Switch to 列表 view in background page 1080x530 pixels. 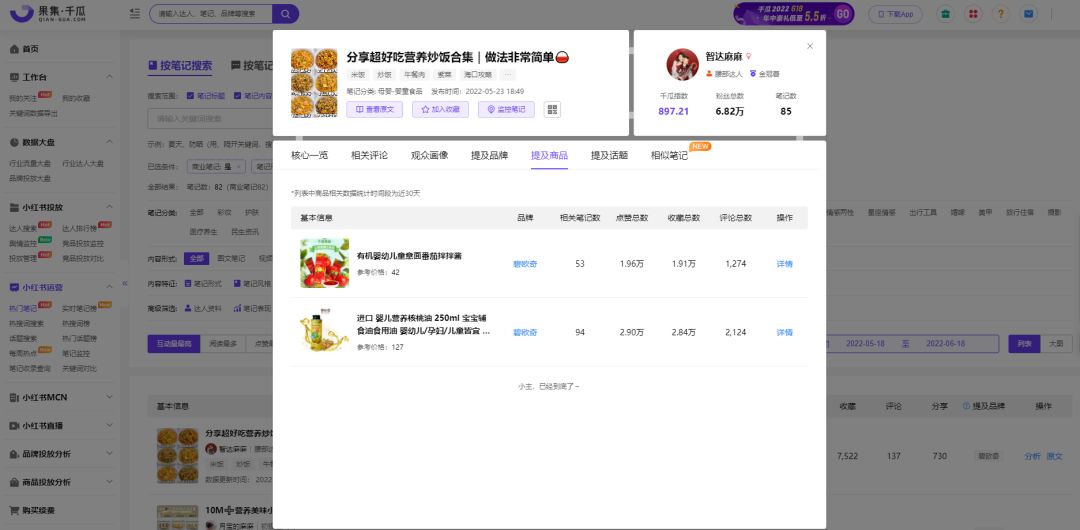pos(1024,343)
